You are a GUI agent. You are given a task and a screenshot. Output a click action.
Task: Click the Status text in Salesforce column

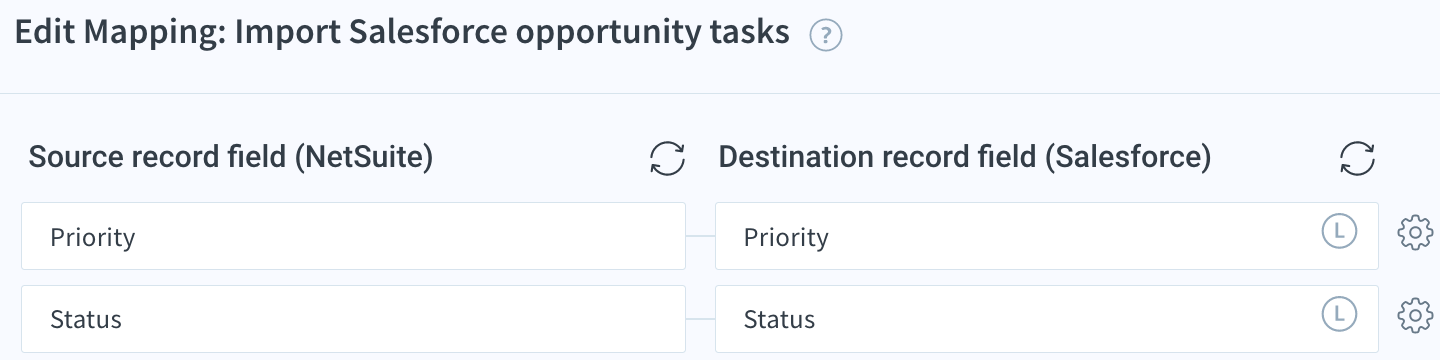pyautogui.click(x=779, y=320)
